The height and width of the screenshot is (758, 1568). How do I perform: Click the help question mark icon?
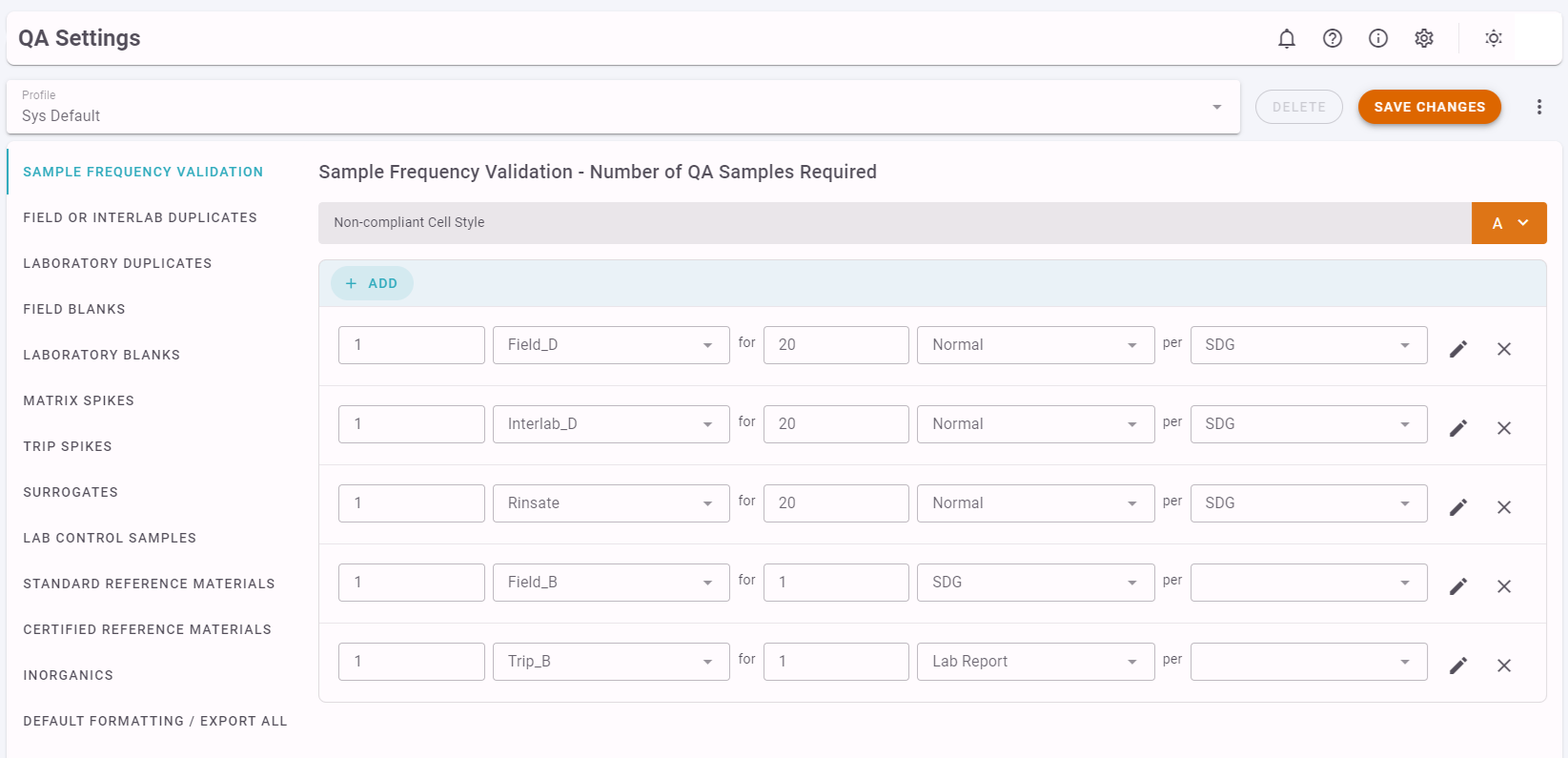pos(1333,38)
